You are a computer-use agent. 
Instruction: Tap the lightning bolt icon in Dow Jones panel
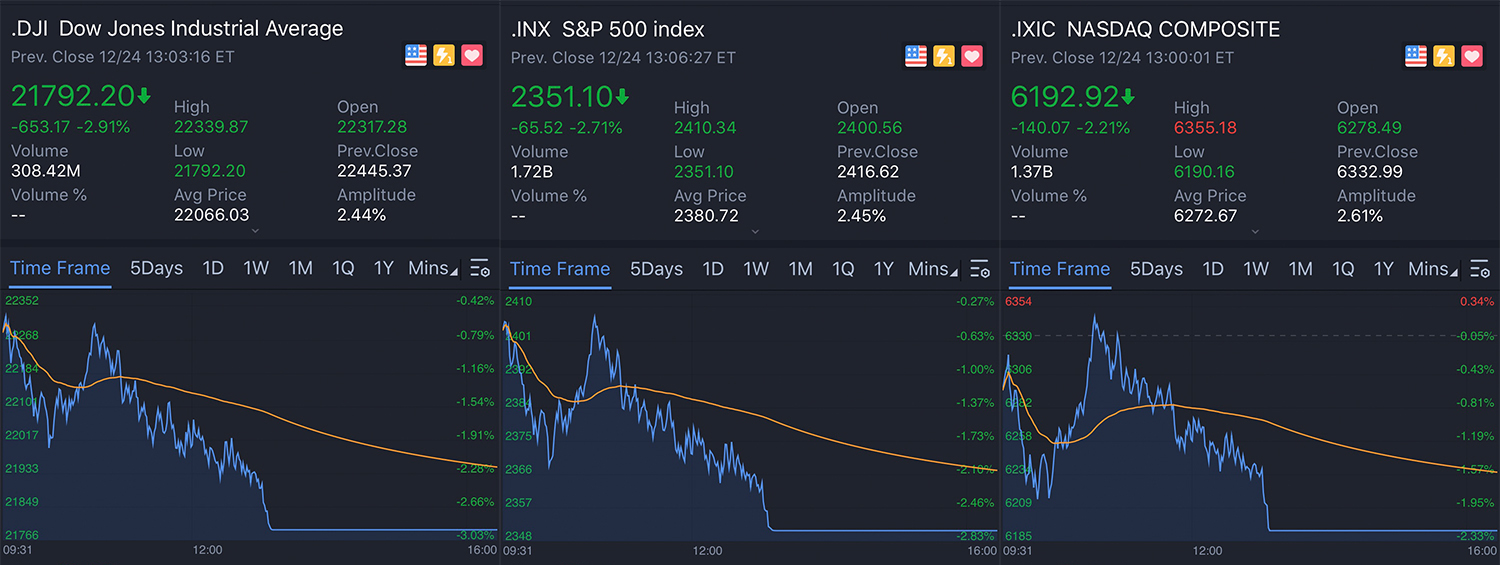[x=444, y=56]
